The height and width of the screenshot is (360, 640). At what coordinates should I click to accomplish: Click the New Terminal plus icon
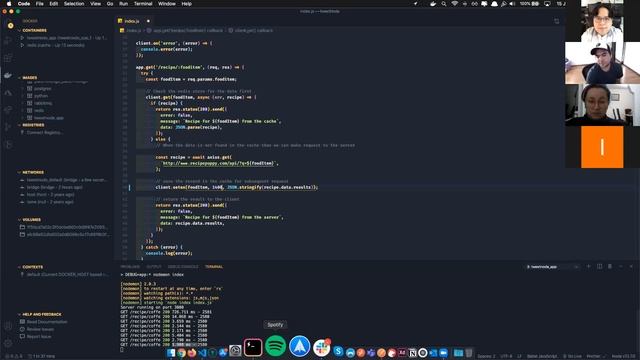point(589,267)
